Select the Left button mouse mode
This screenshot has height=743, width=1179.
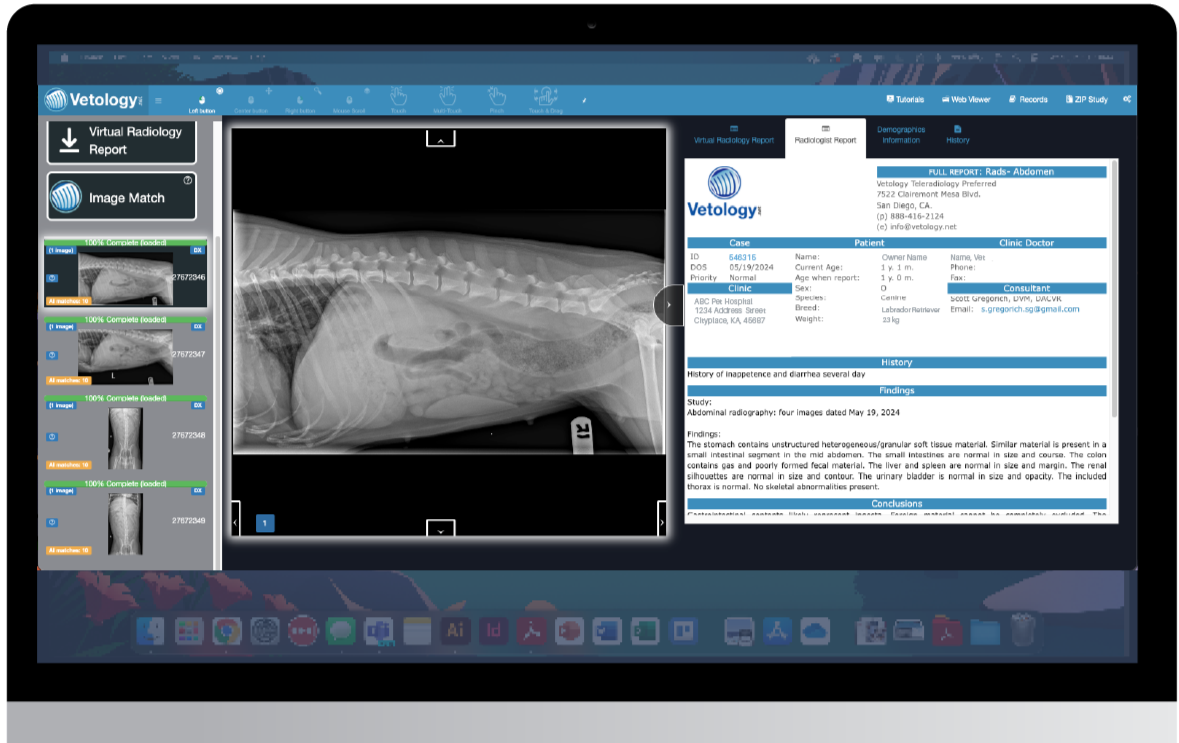point(201,100)
